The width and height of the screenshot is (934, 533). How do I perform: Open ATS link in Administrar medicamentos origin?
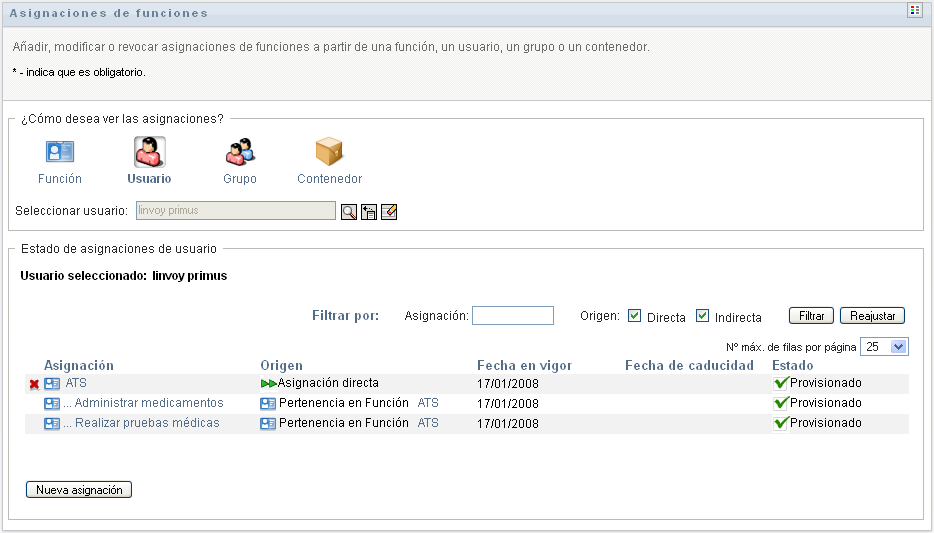pyautogui.click(x=428, y=403)
